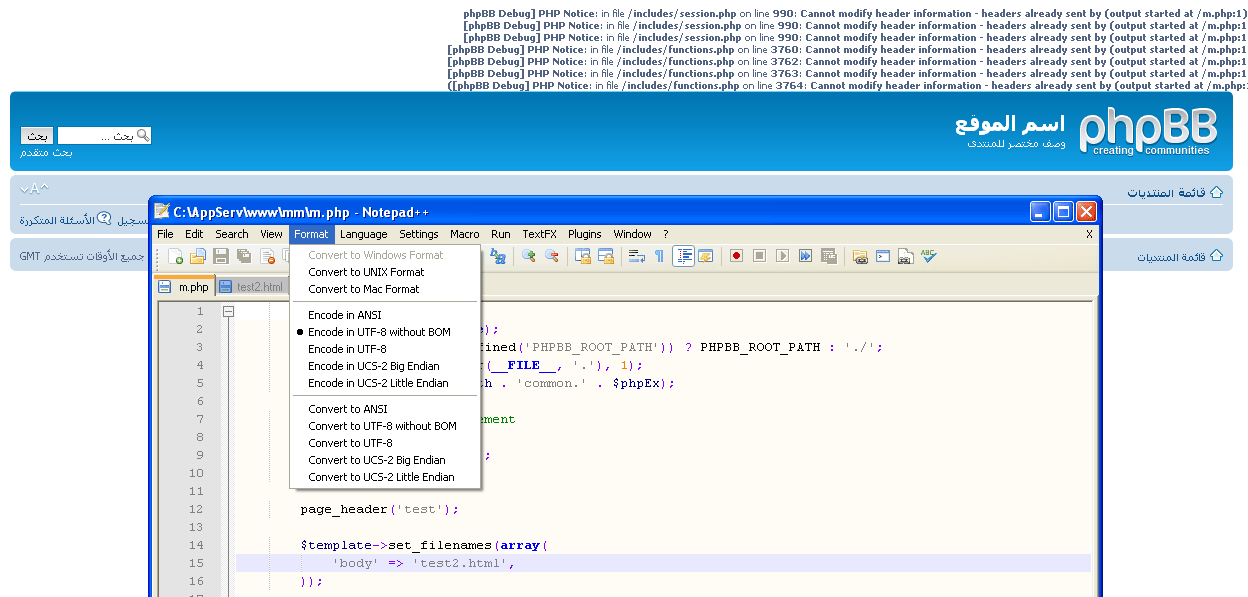Choose Convert to Mac Format
The image size is (1248, 597).
coord(364,289)
